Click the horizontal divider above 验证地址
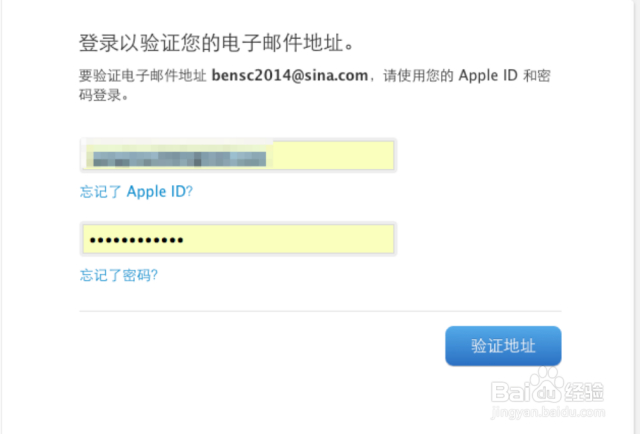Viewport: 640px width, 434px height. pos(320,311)
